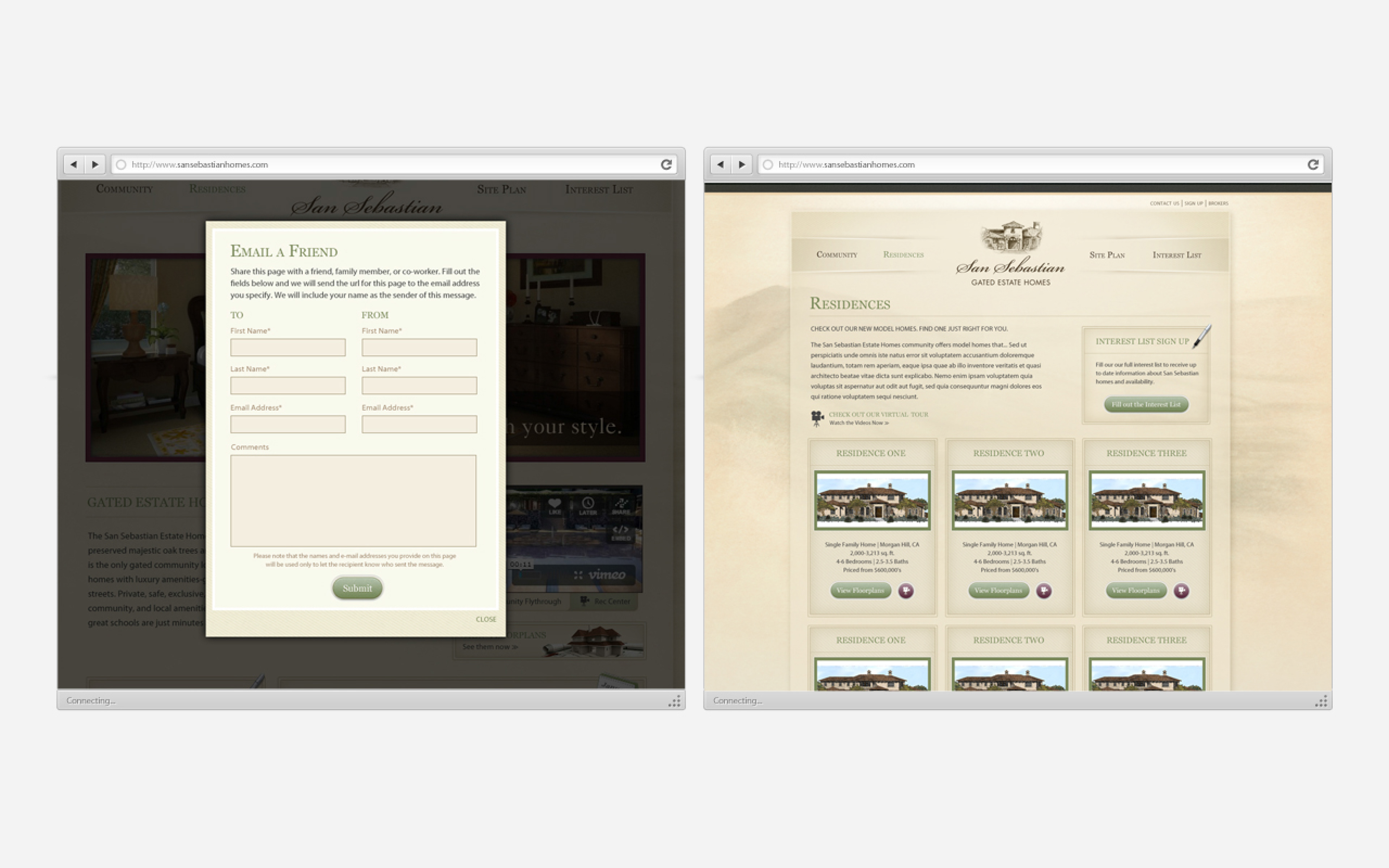
Task: Open Residence Three house thumbnail in top row
Action: click(x=1147, y=501)
